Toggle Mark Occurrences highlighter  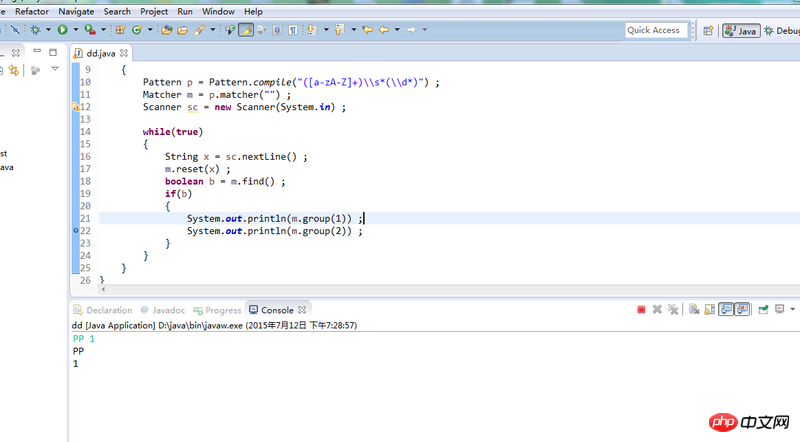pos(246,30)
